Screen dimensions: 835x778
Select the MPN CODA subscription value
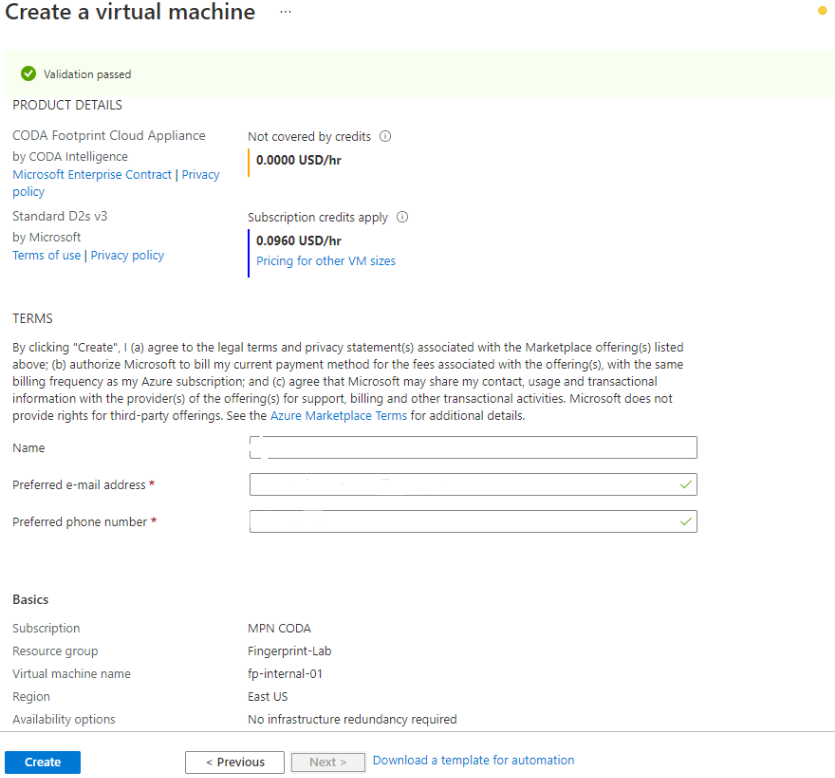click(x=279, y=628)
